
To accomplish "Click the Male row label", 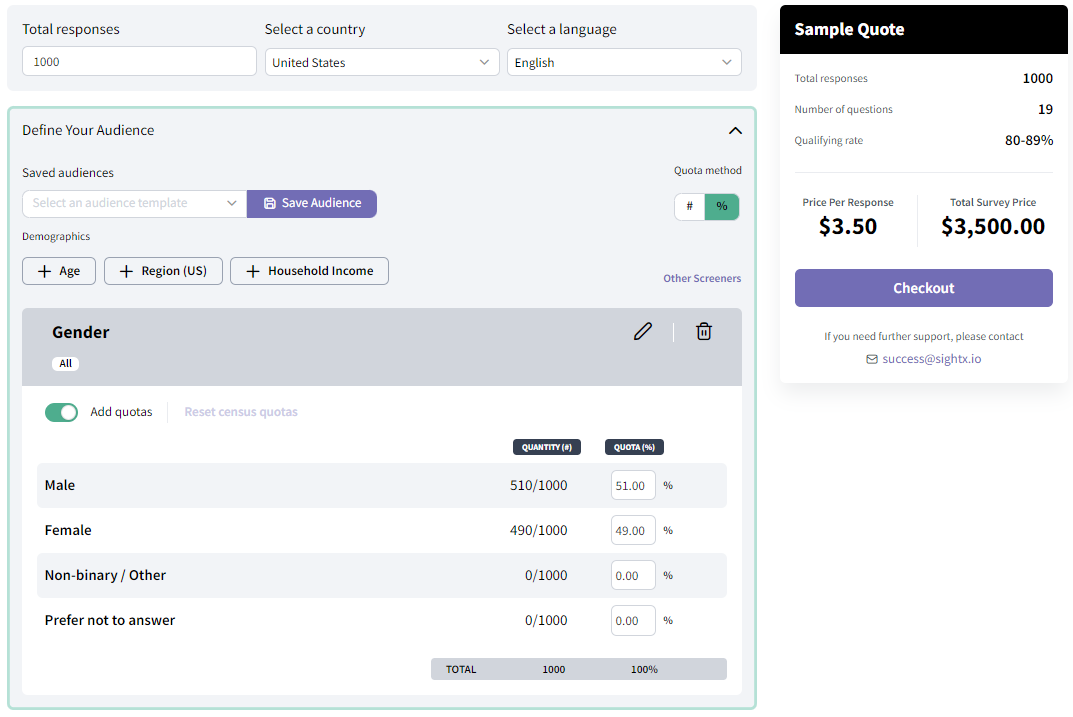I will click(x=60, y=485).
